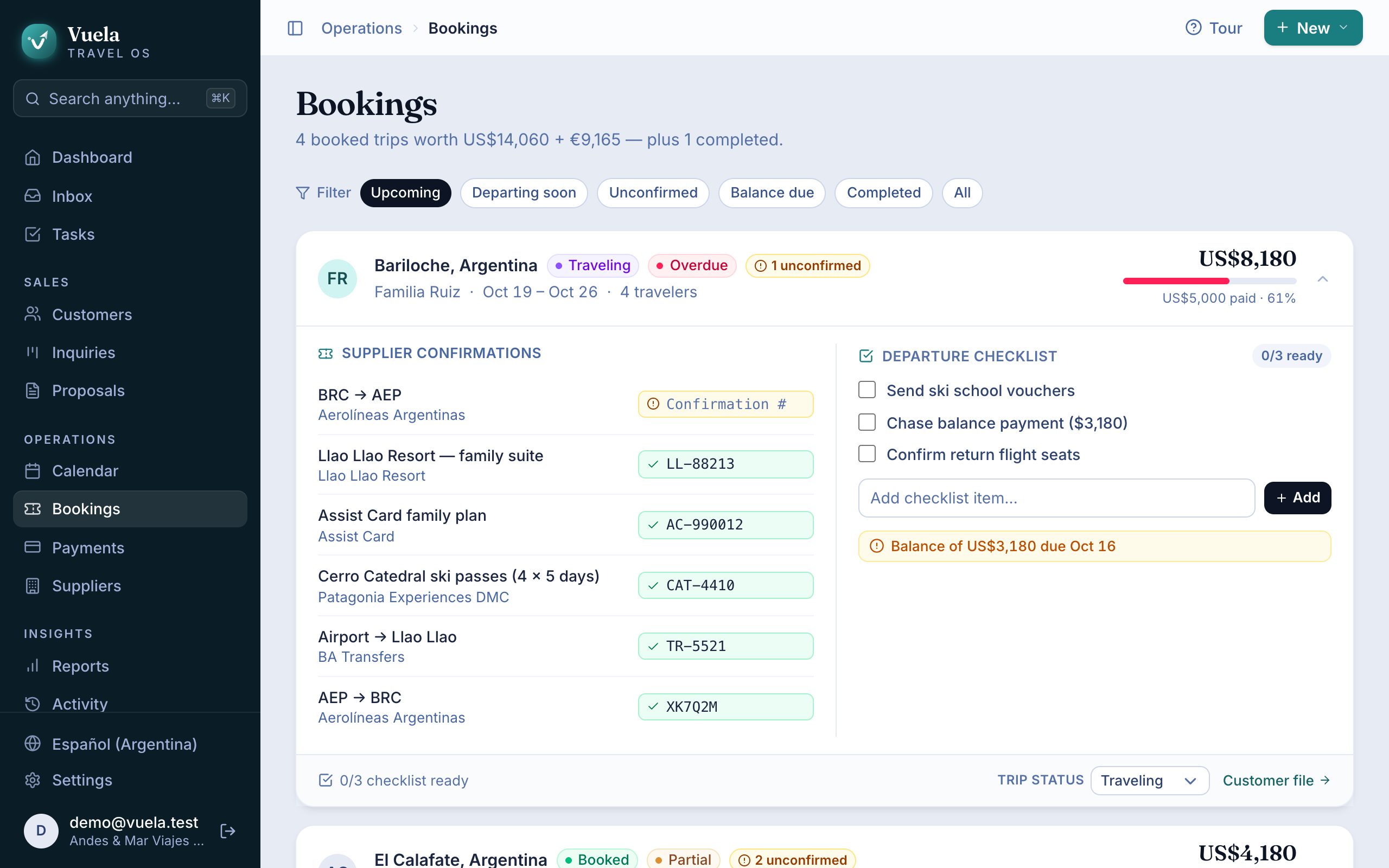The height and width of the screenshot is (868, 1389).
Task: Open Calendar icon in sidebar
Action: click(x=33, y=471)
